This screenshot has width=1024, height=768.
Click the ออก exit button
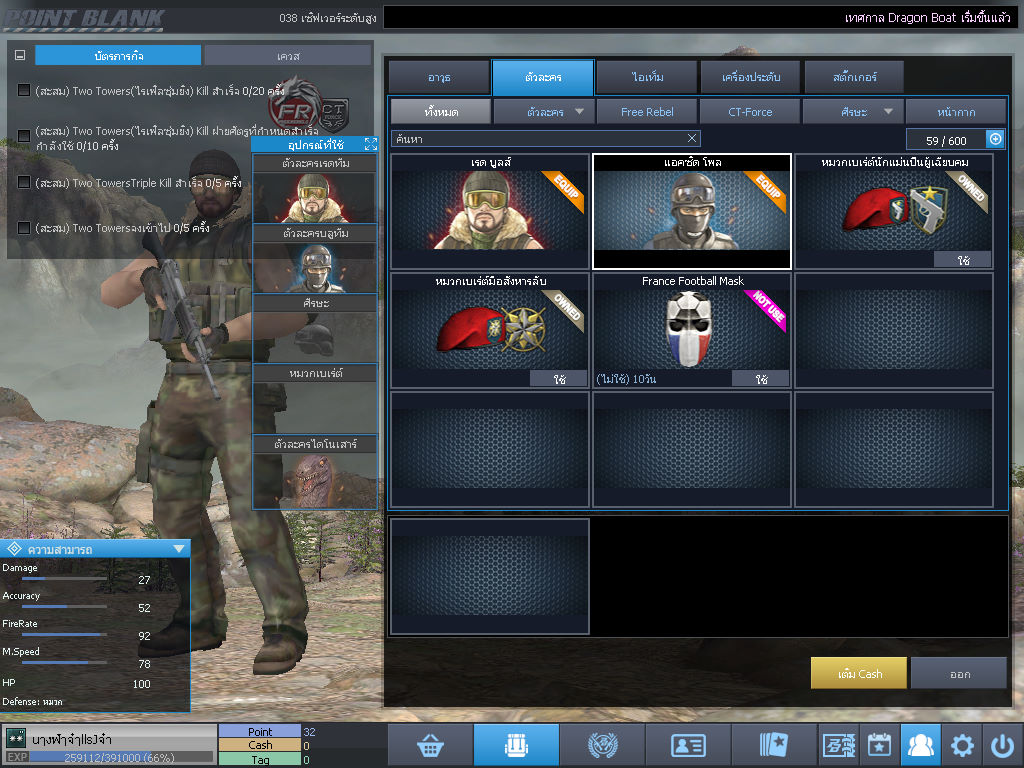(959, 673)
